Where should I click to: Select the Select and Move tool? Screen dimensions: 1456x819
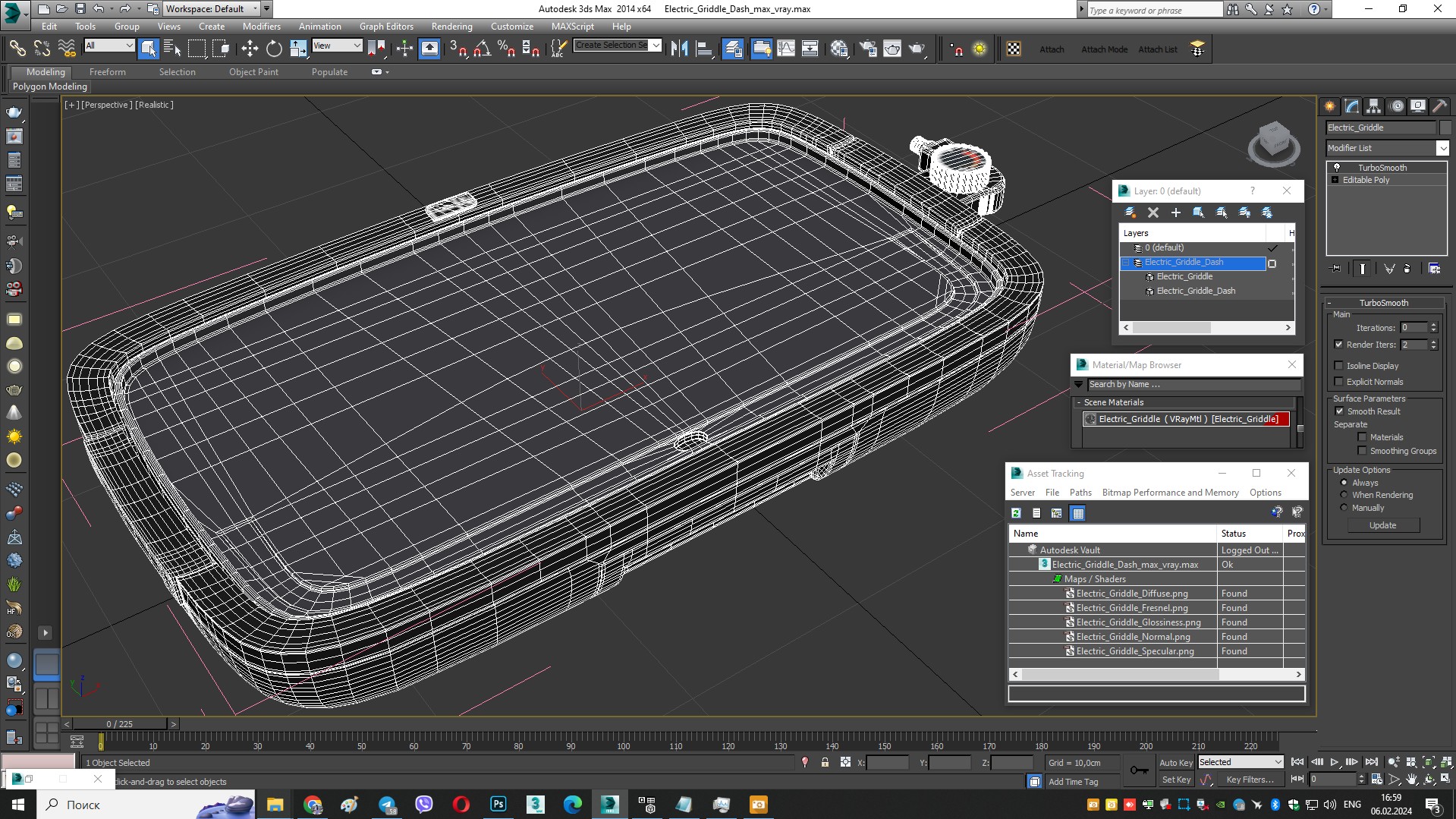[x=250, y=49]
